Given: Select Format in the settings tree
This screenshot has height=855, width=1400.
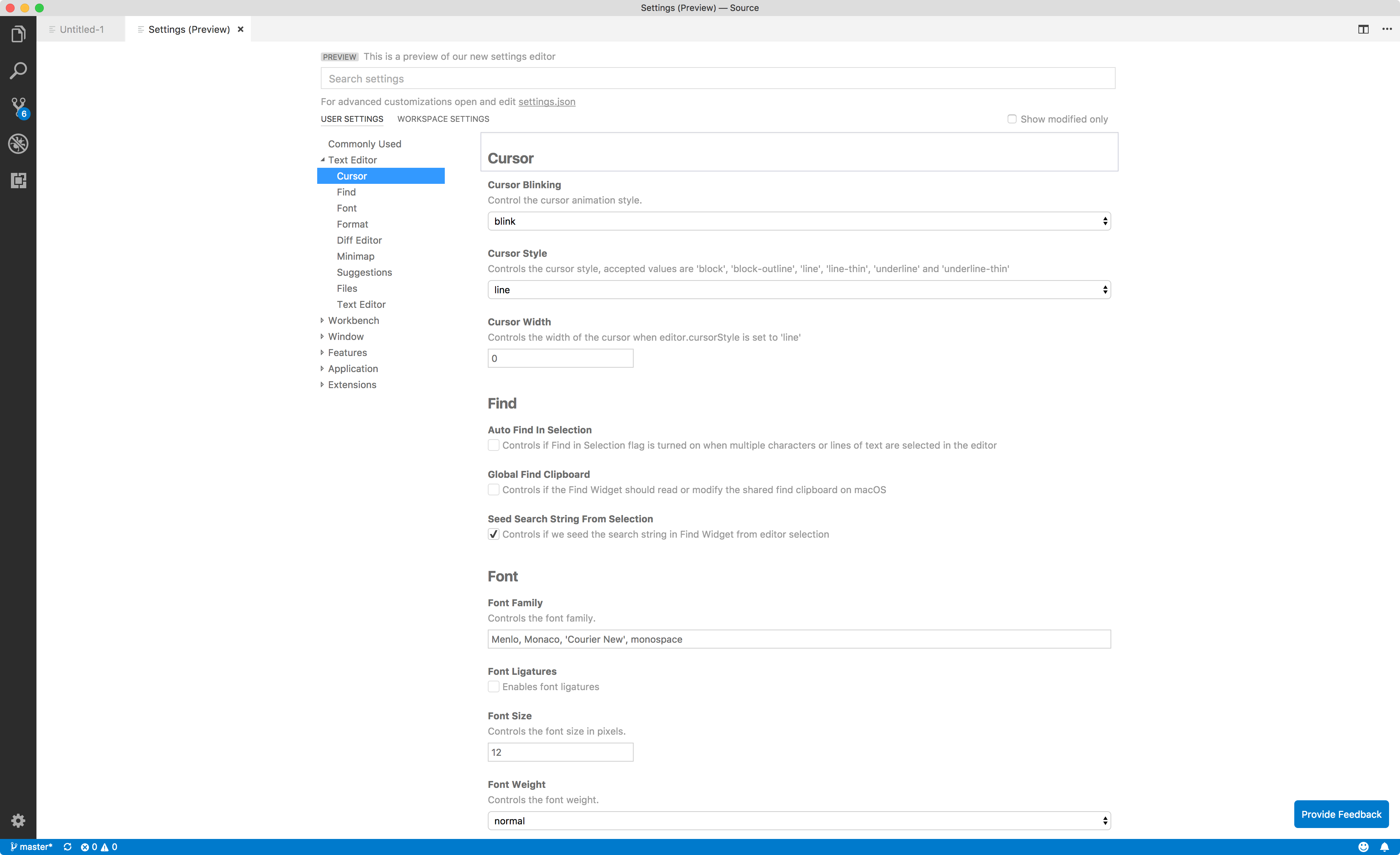Looking at the screenshot, I should tap(352, 224).
